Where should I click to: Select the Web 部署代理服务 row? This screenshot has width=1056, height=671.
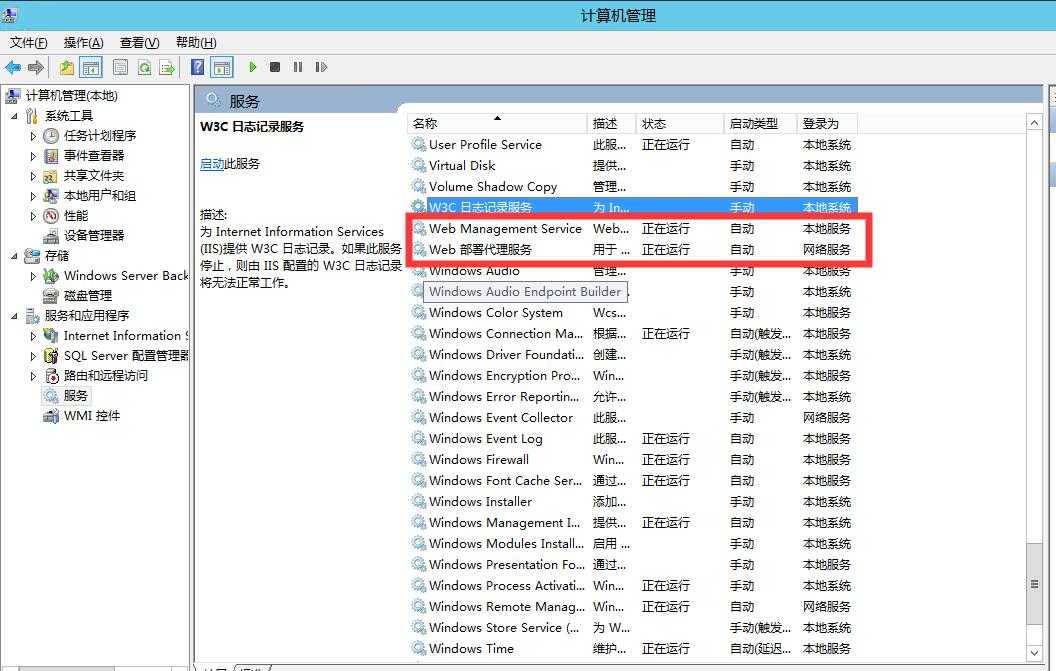click(x=632, y=250)
